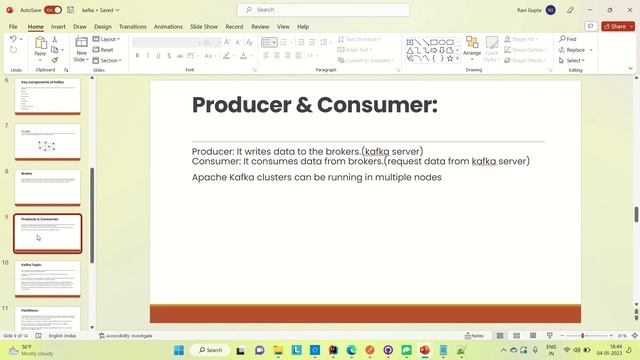Switch to the Transitions tab
640x360 pixels.
tap(133, 27)
